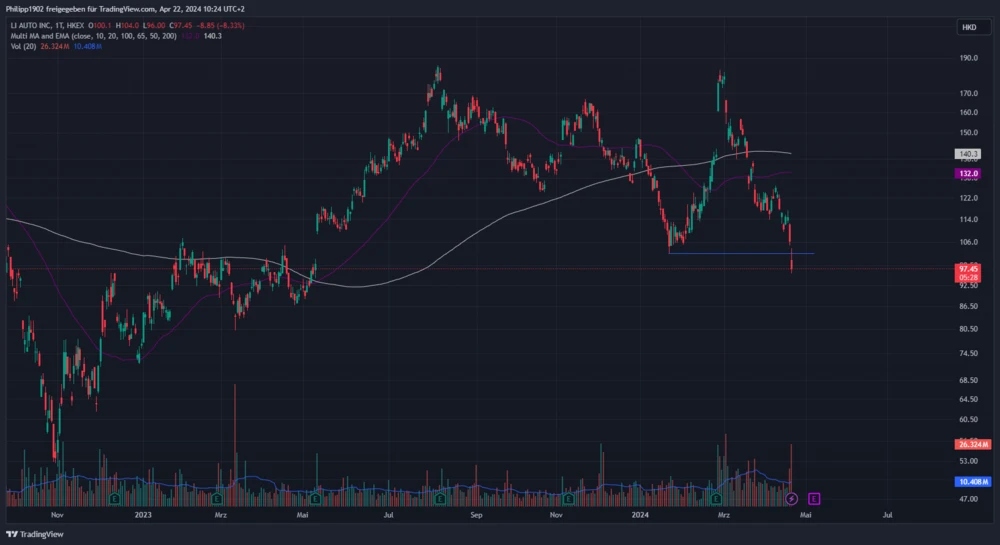Click the 140.3 moving average price label
This screenshot has height=545, width=1000.
pos(967,155)
